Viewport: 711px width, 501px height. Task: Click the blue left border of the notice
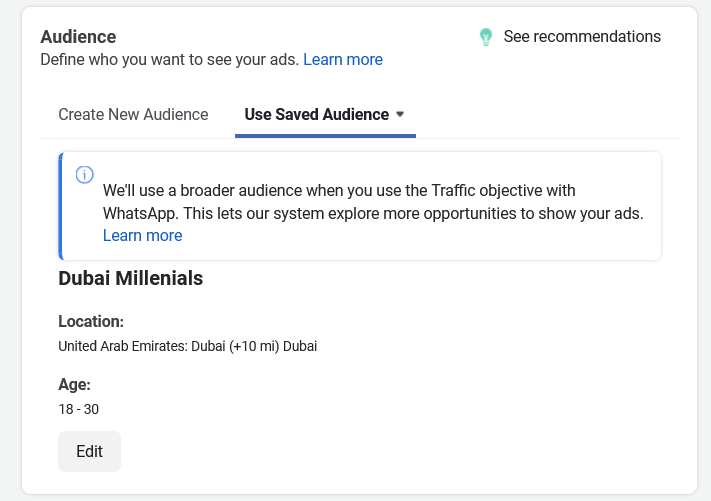click(61, 206)
